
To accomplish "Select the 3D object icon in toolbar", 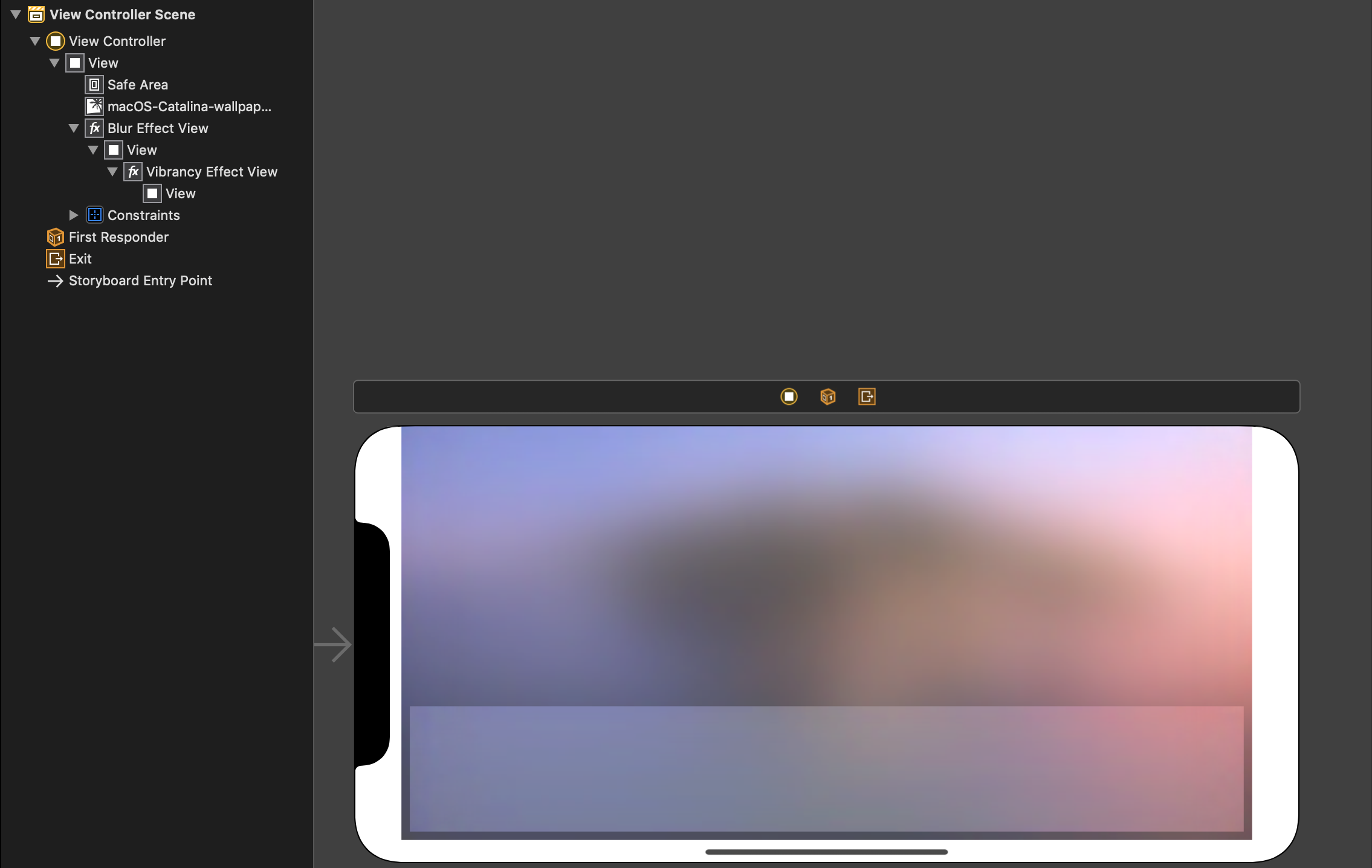I will (x=828, y=396).
